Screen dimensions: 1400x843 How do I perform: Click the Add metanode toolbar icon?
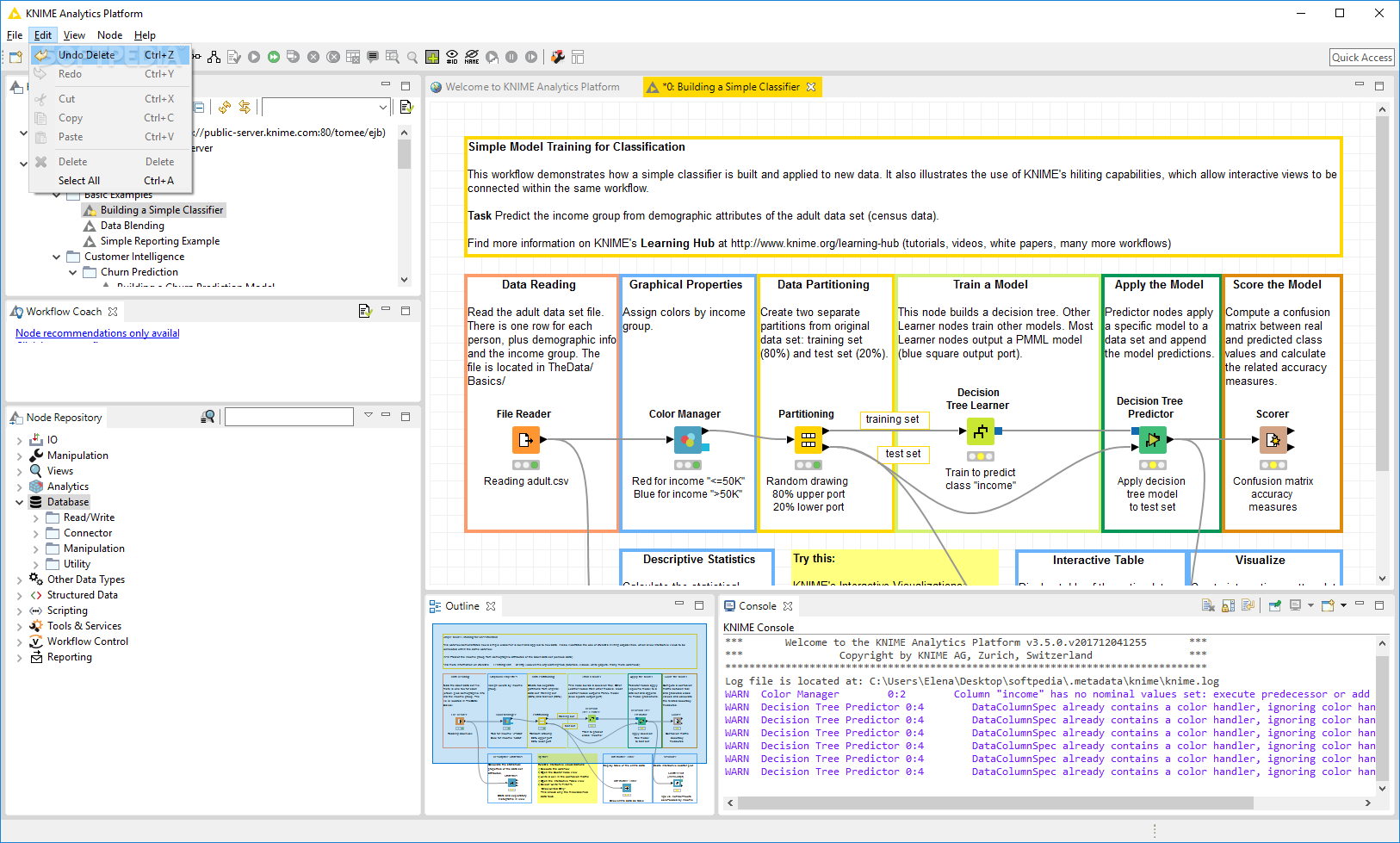pyautogui.click(x=432, y=57)
